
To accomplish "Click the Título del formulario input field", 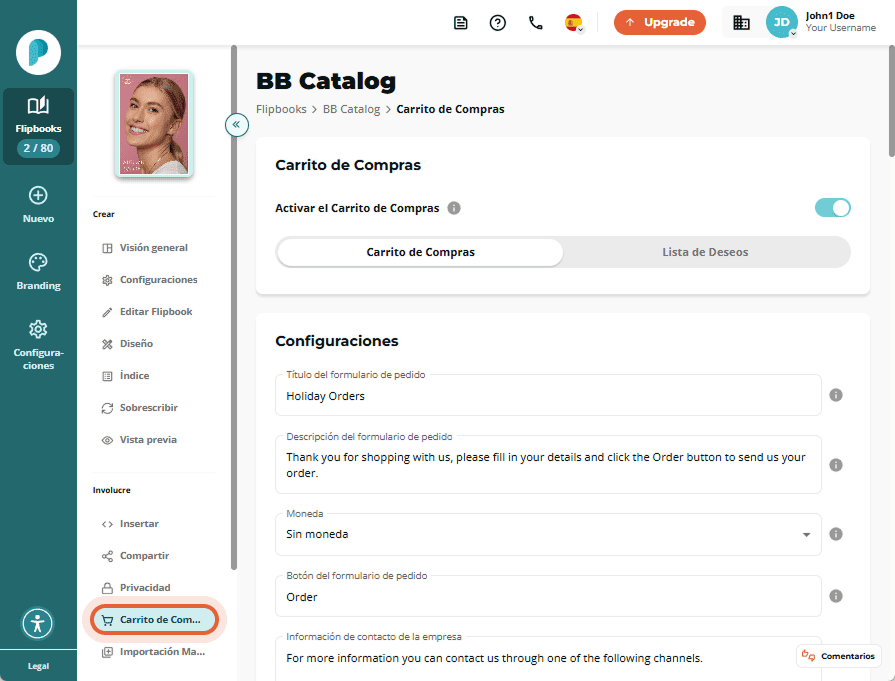I will click(x=547, y=396).
